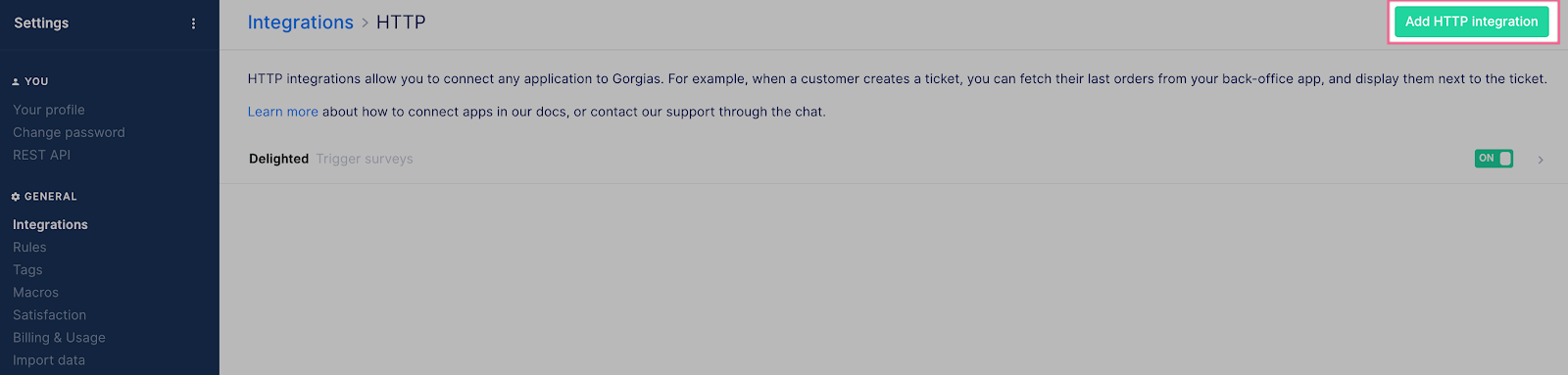Expand the Delighted row chevron arrow
Viewport: 1568px width, 375px height.
point(1541,160)
